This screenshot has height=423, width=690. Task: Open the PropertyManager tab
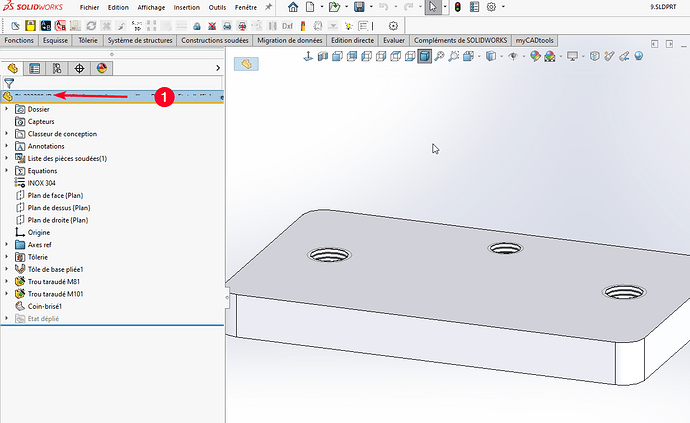tap(34, 68)
